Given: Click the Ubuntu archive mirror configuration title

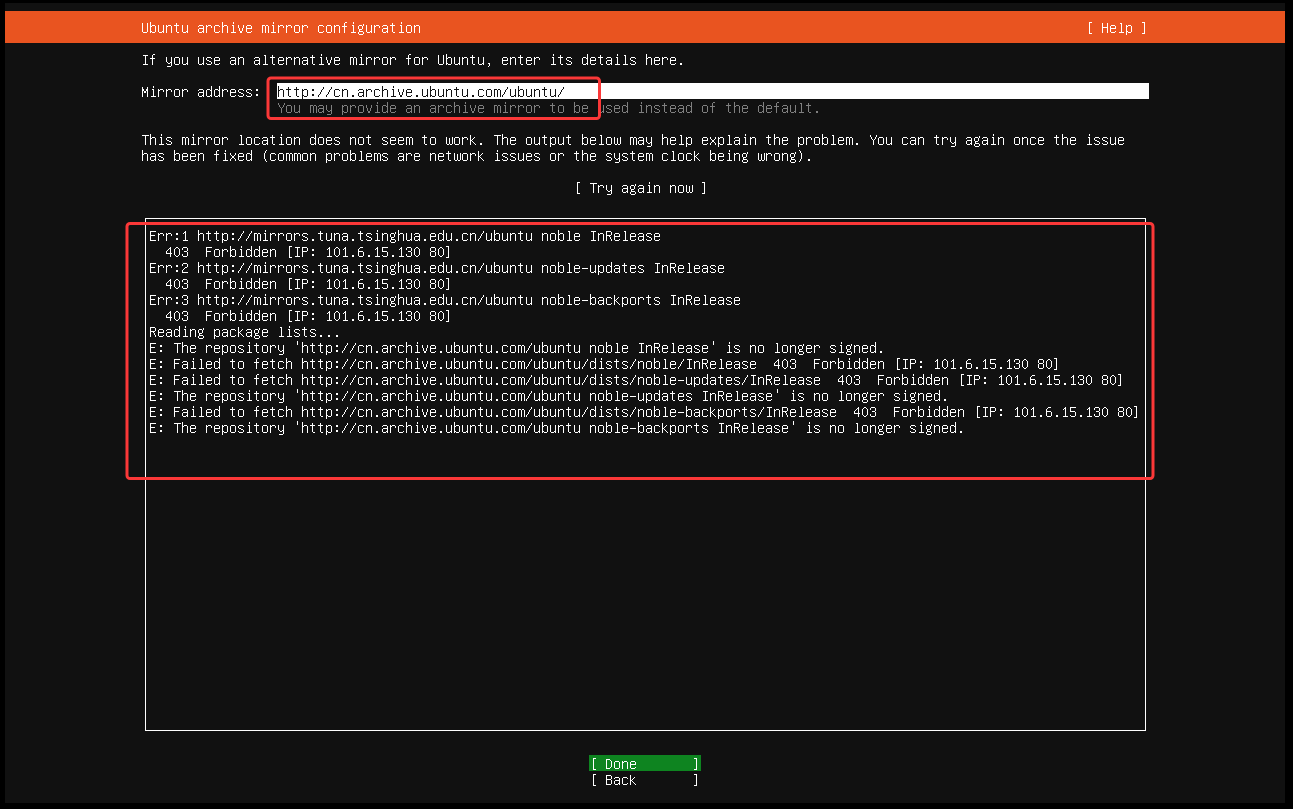Looking at the screenshot, I should 280,28.
